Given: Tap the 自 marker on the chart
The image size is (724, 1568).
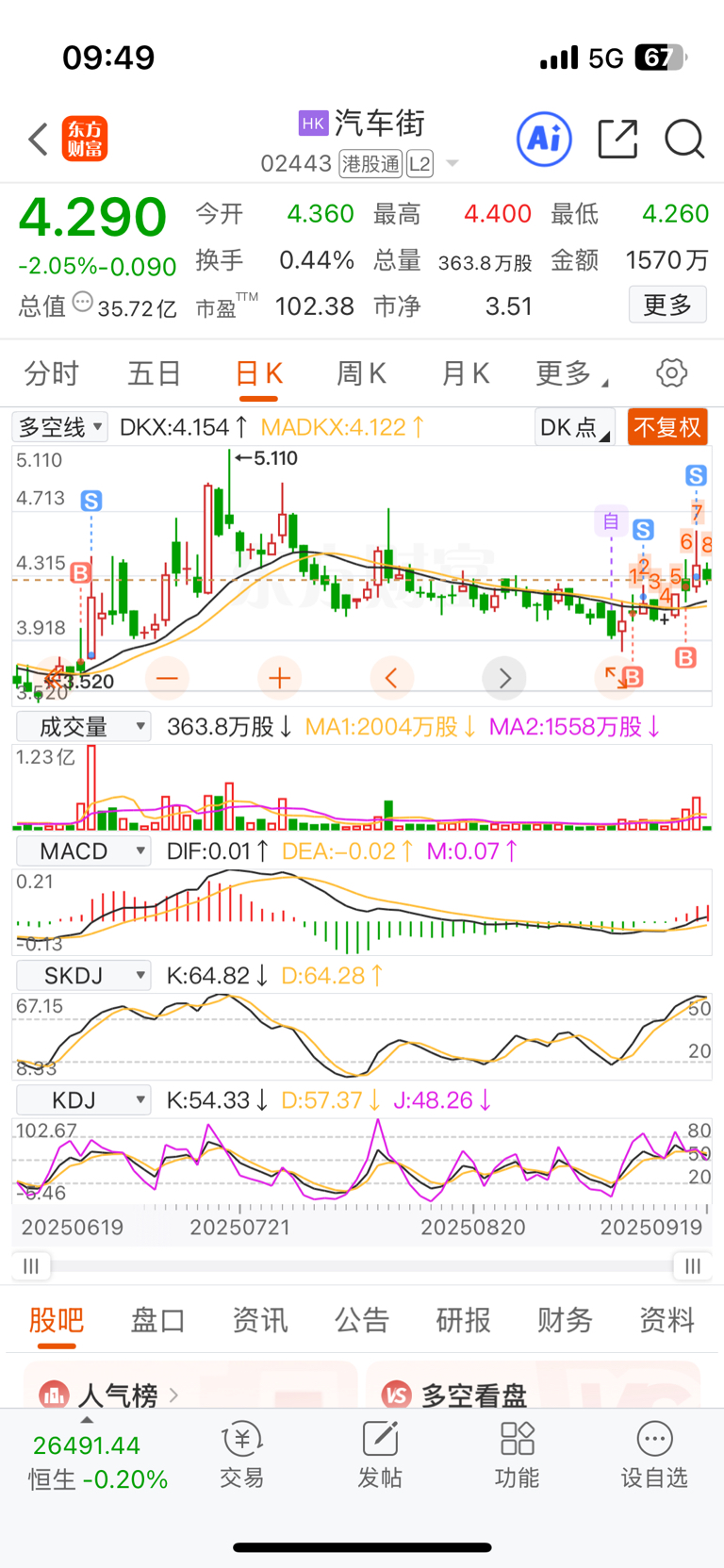Looking at the screenshot, I should click(611, 521).
